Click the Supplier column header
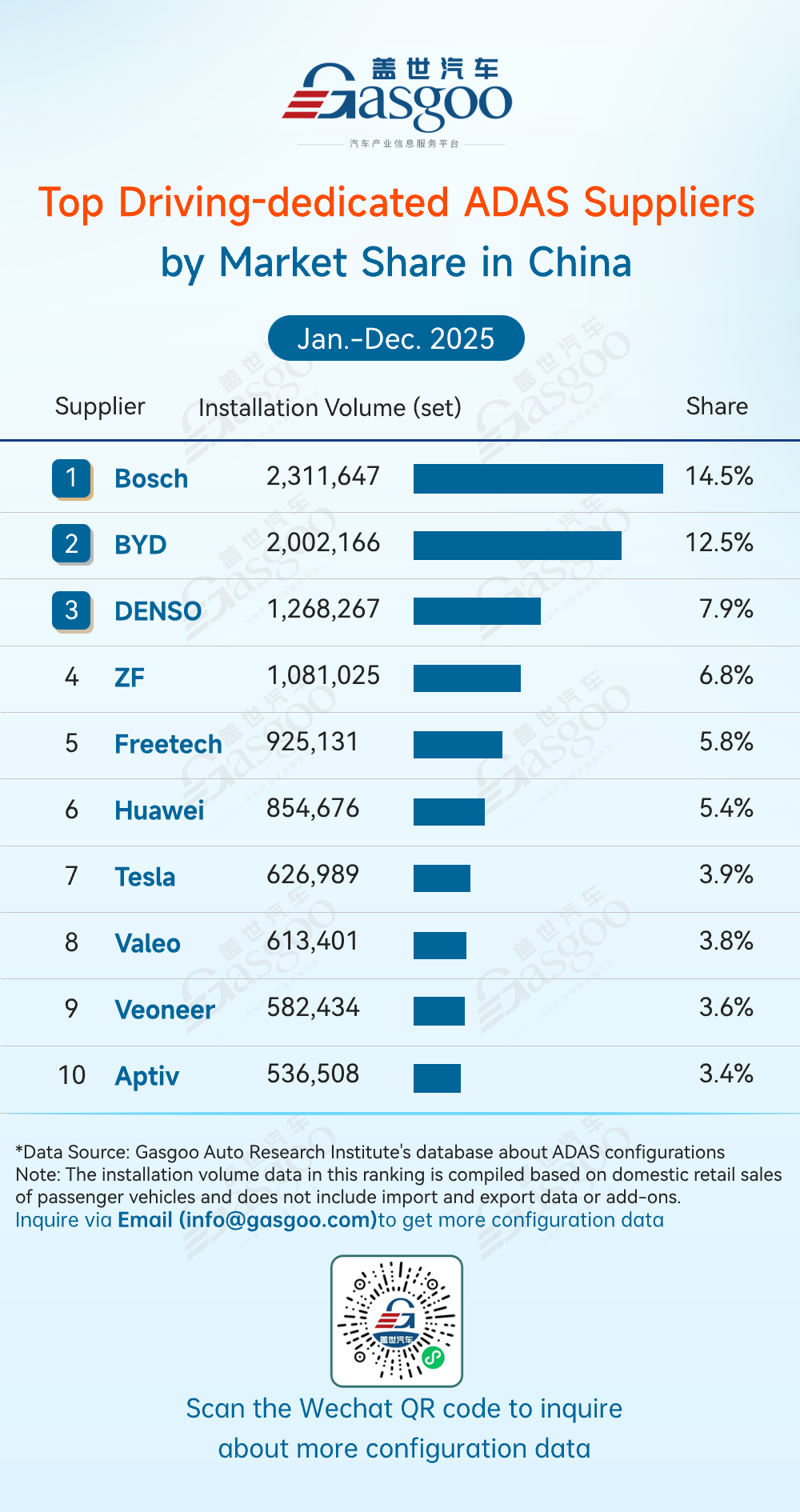Viewport: 800px width, 1512px height. click(100, 406)
